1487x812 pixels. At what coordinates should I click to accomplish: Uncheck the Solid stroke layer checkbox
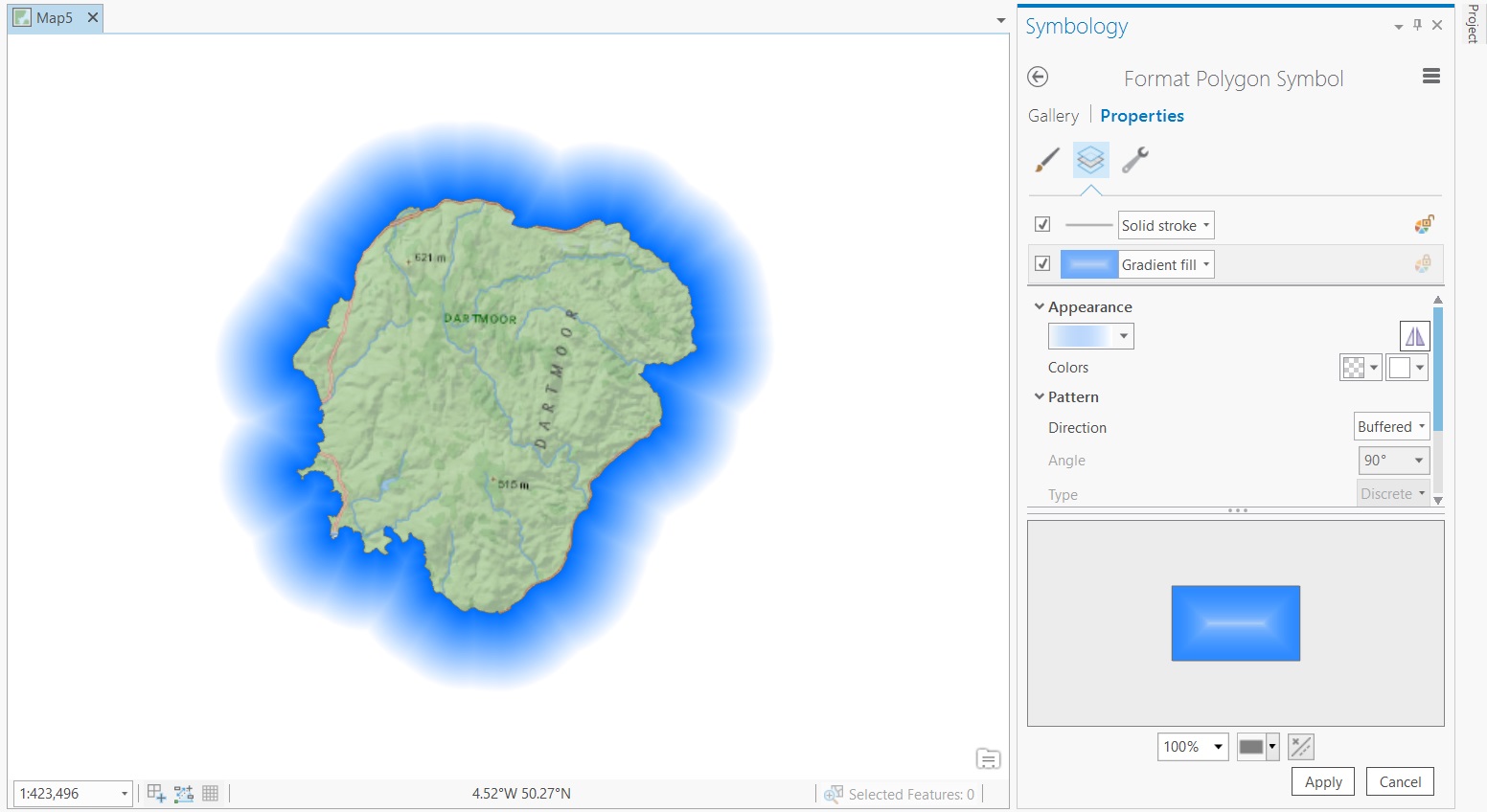pyautogui.click(x=1042, y=225)
